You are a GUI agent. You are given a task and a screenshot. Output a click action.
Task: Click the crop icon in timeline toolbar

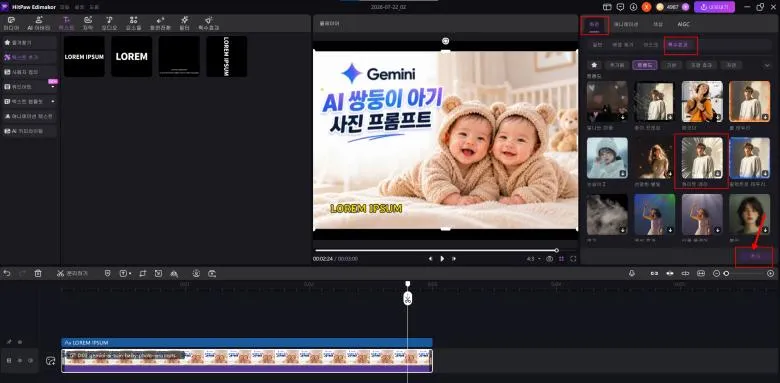click(143, 273)
